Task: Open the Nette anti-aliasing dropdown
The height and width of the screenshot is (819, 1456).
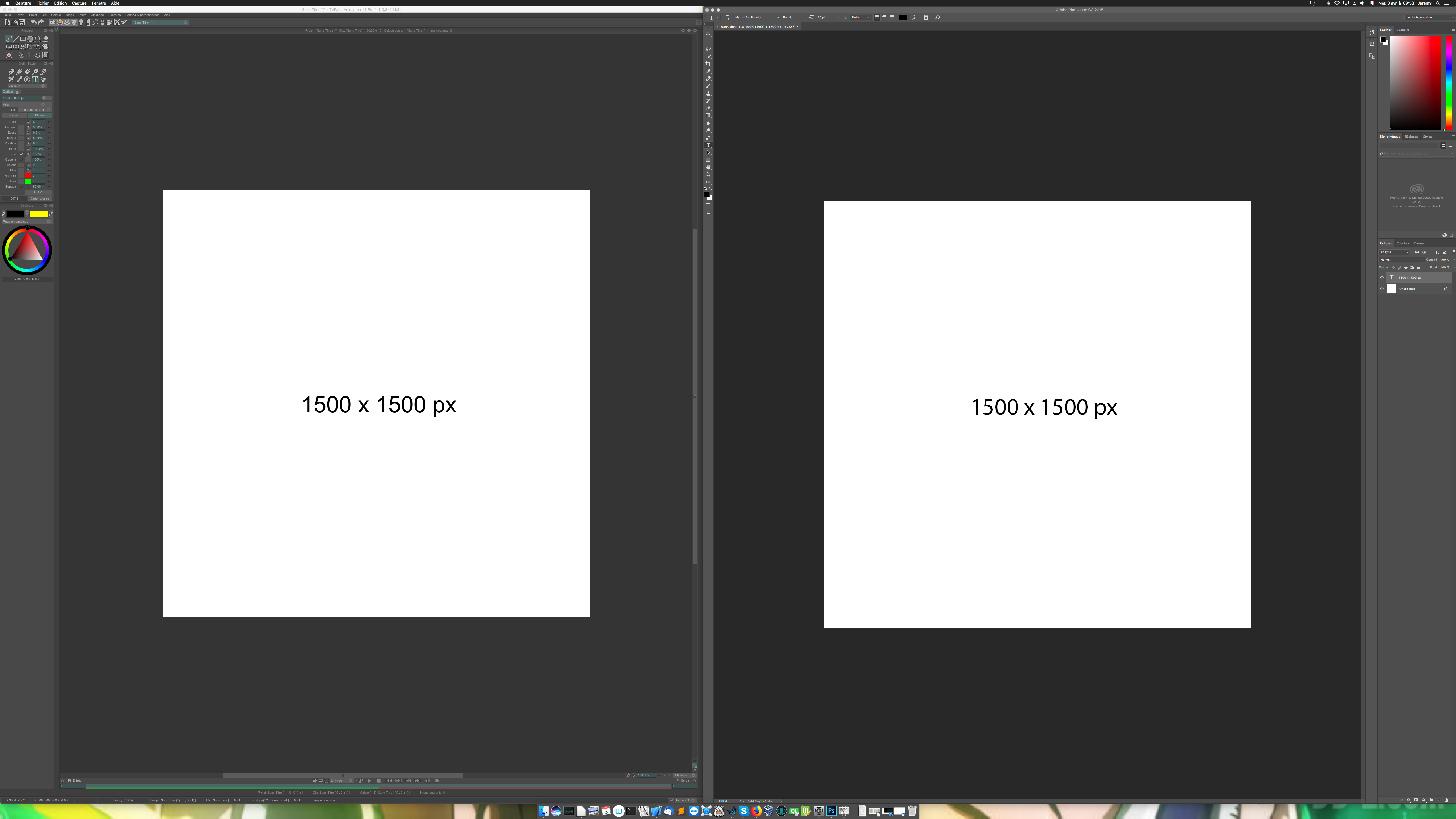Action: point(860,18)
